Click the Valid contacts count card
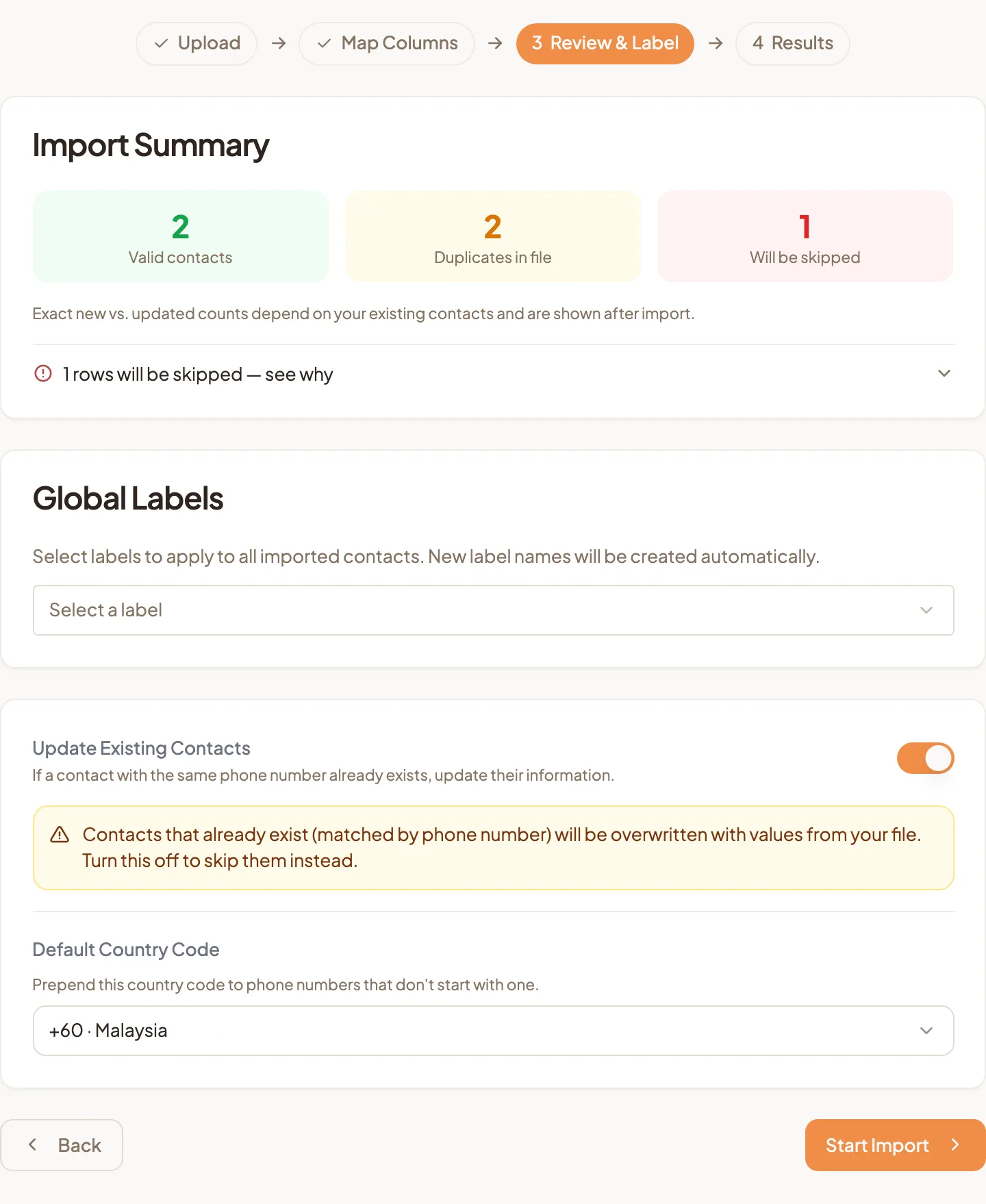This screenshot has width=986, height=1204. 181,236
